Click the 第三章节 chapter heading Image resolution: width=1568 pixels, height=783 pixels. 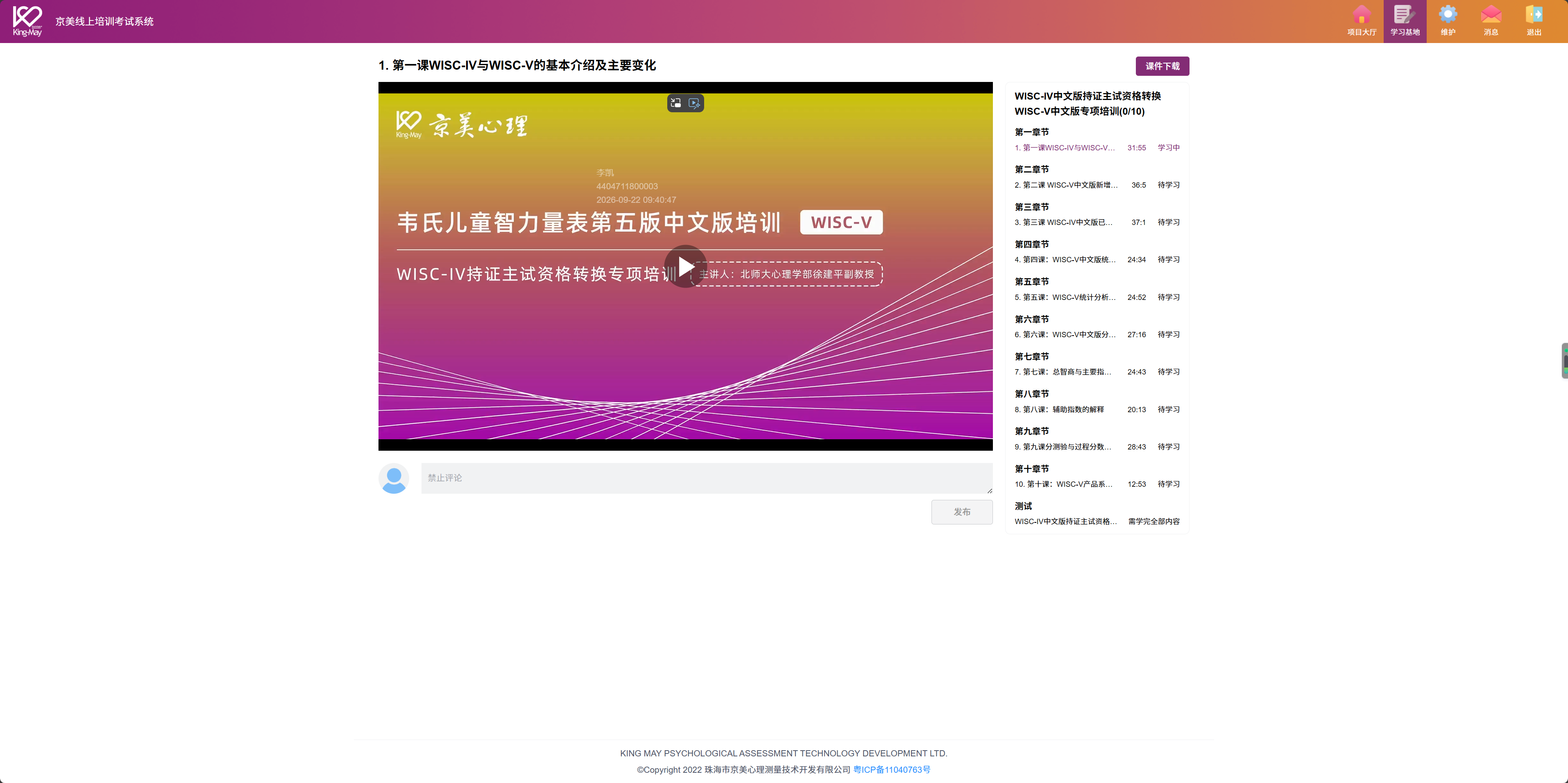point(1032,207)
